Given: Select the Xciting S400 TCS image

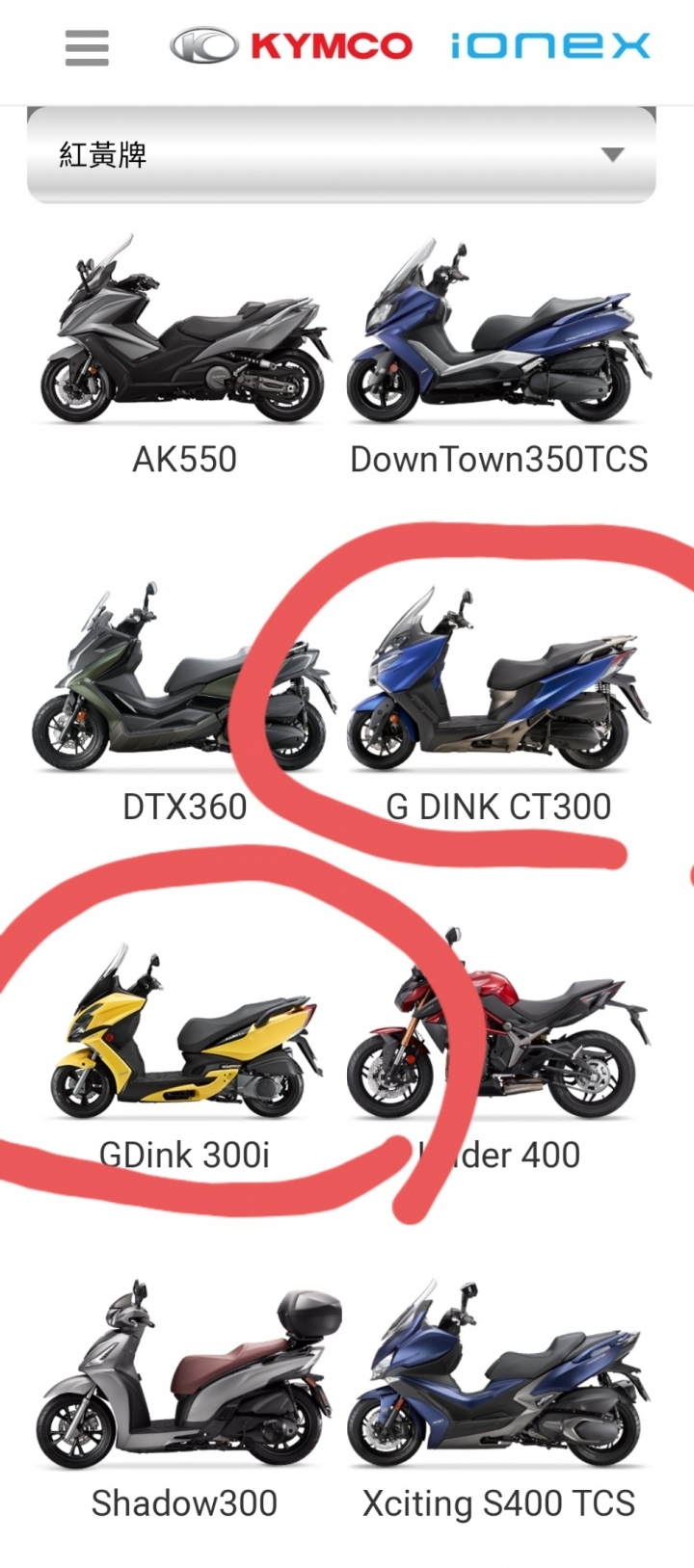Looking at the screenshot, I should pyautogui.click(x=498, y=1374).
